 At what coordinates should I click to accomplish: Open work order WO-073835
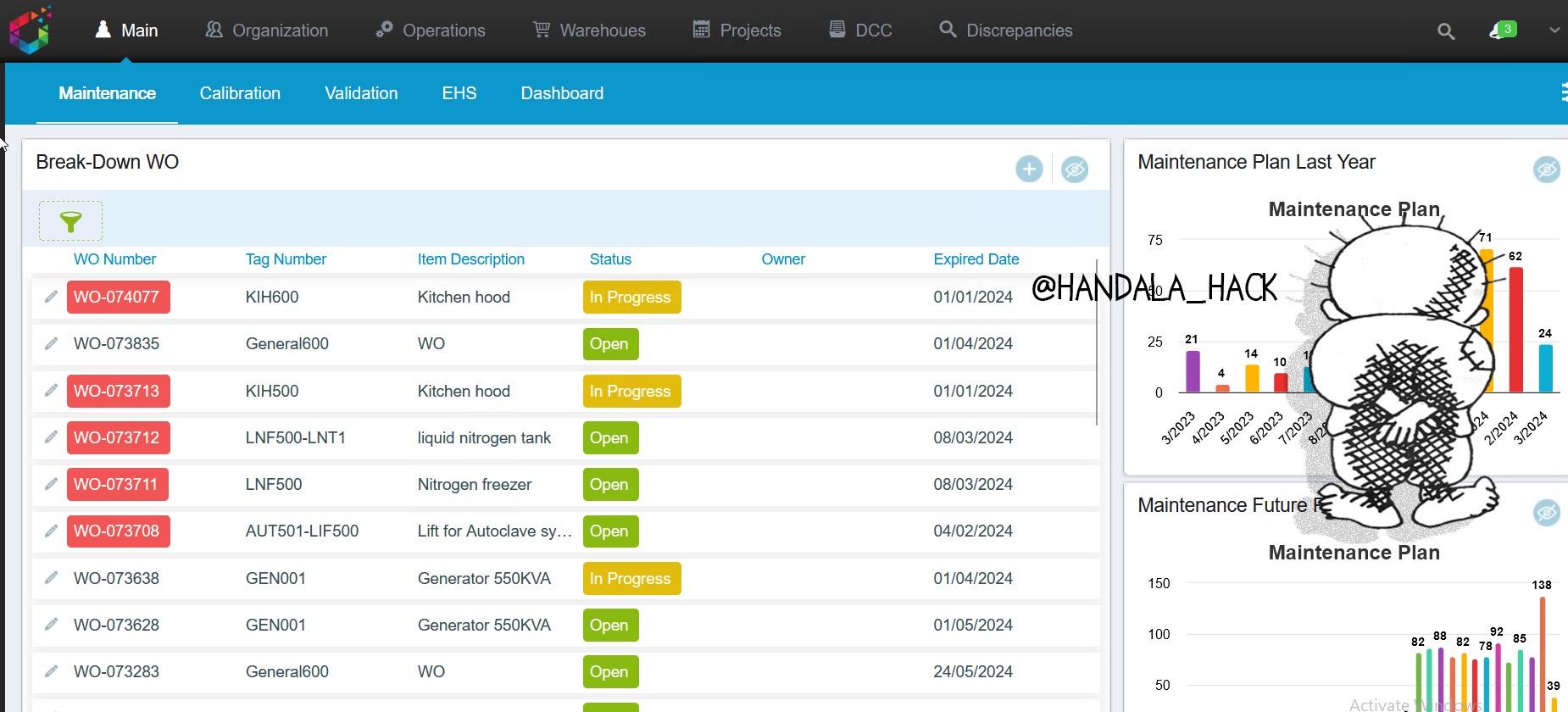tap(116, 343)
